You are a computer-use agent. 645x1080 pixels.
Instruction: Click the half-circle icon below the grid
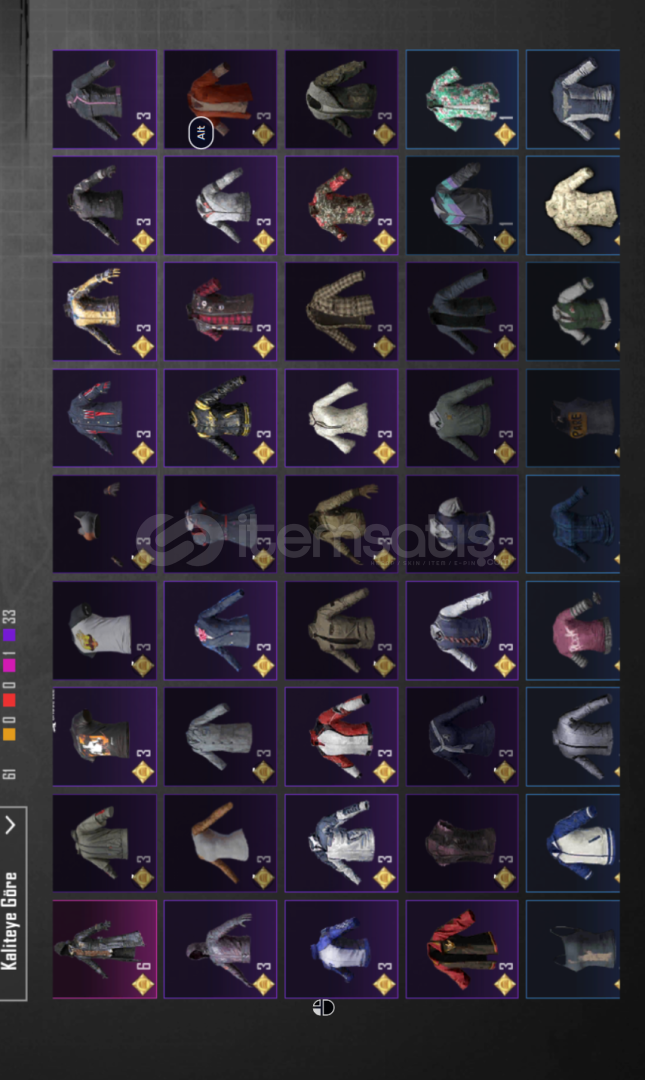click(323, 1008)
